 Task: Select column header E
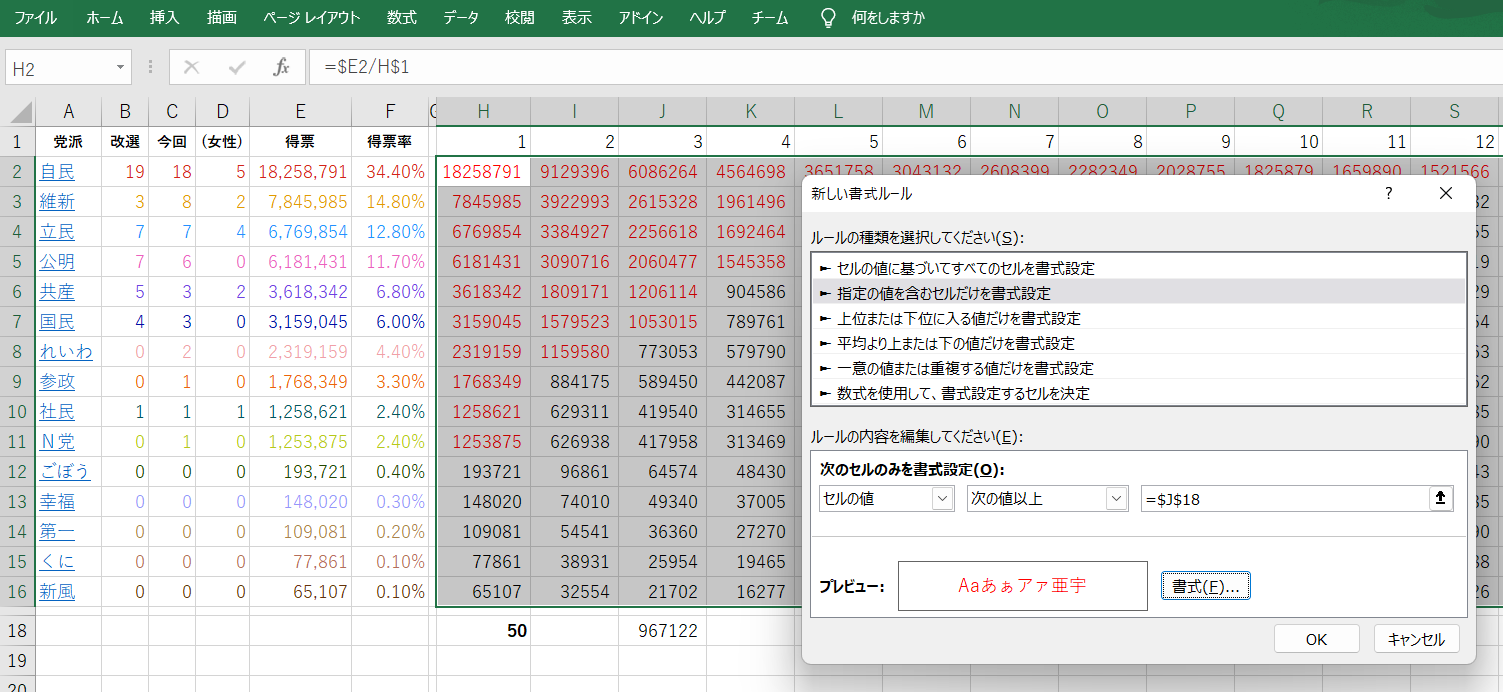coord(301,111)
